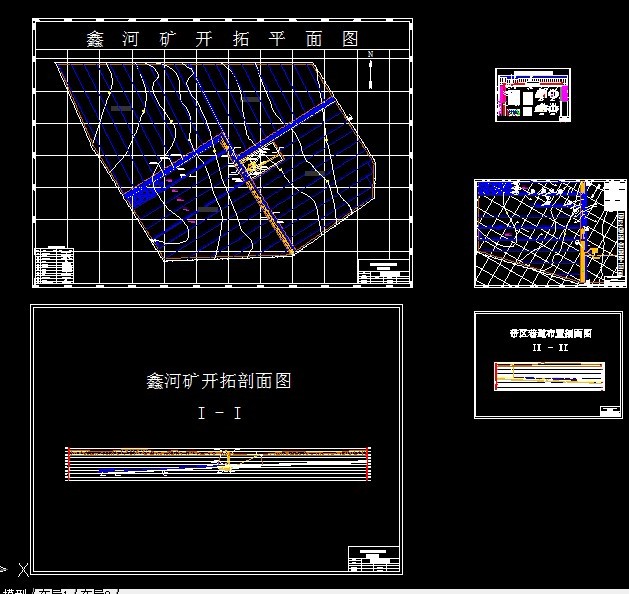Select the title block of the I-I section sheet

coord(373,558)
